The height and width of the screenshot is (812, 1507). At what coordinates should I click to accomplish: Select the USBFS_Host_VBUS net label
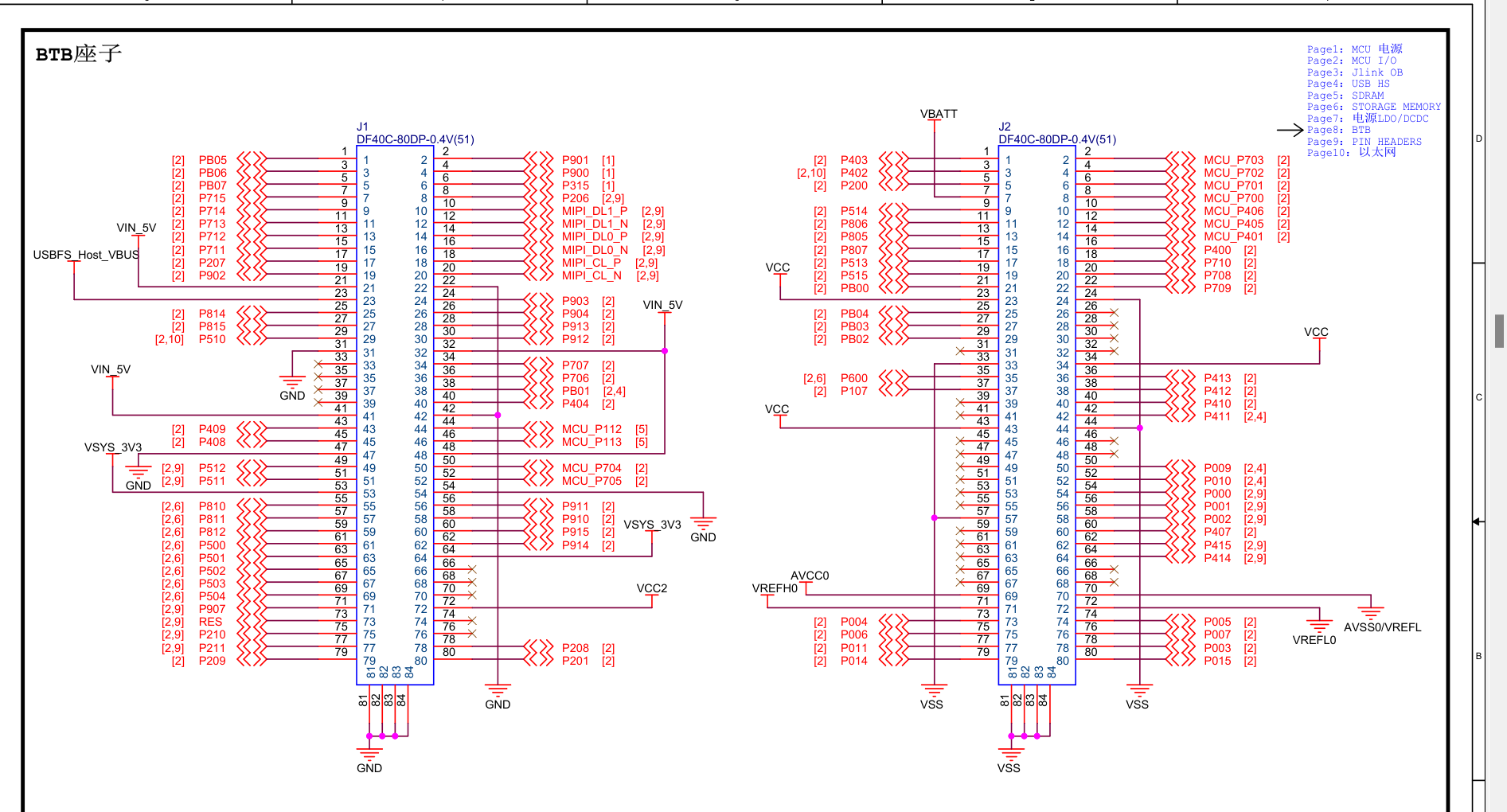point(86,255)
